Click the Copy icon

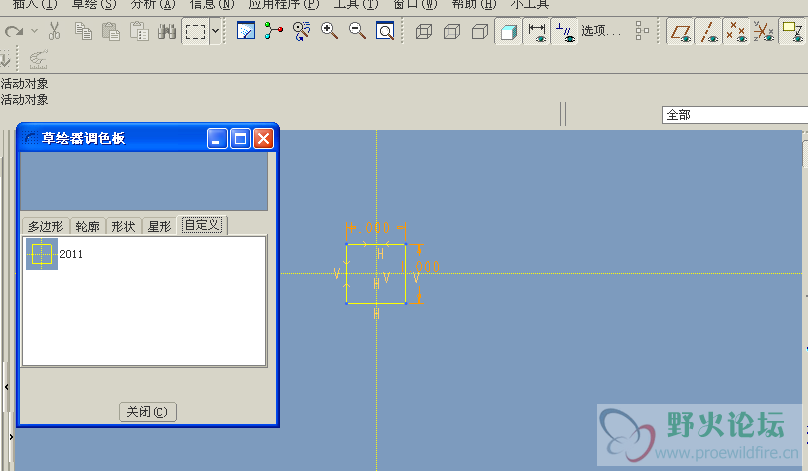(83, 31)
